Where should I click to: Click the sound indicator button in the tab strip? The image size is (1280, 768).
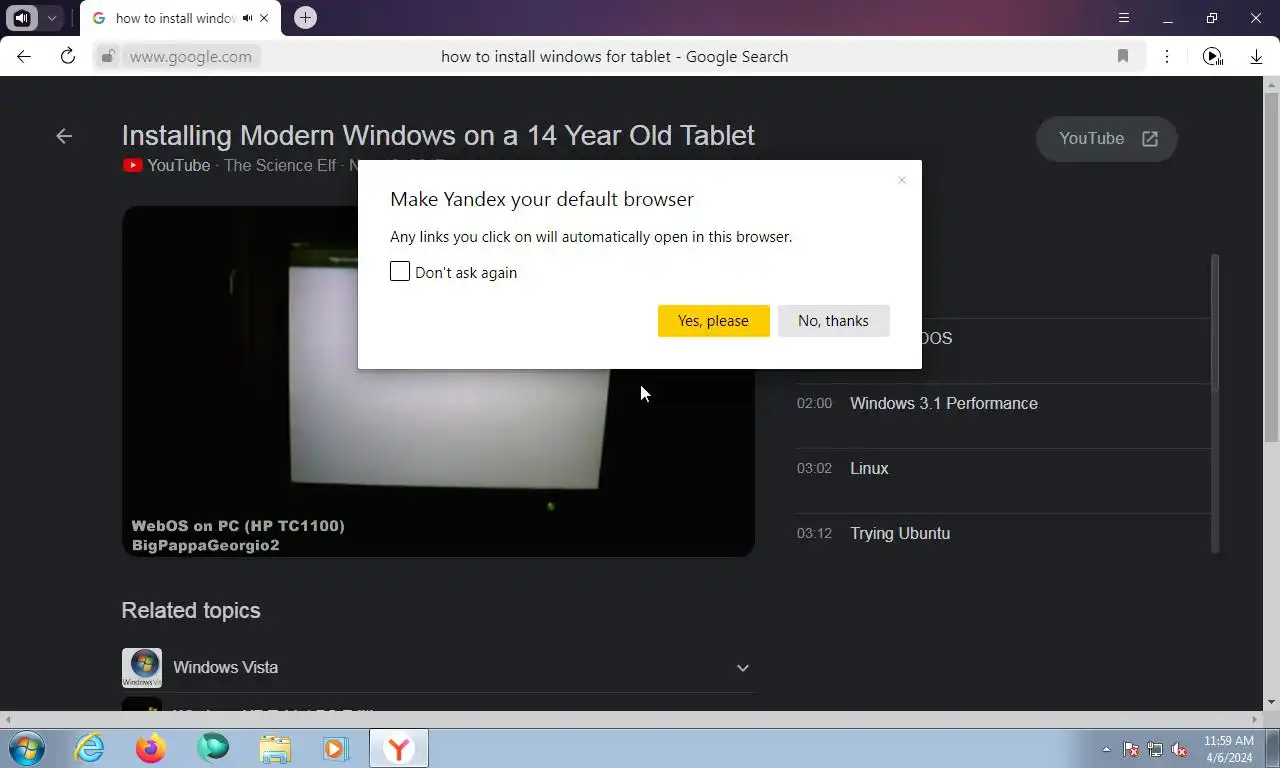(22, 18)
